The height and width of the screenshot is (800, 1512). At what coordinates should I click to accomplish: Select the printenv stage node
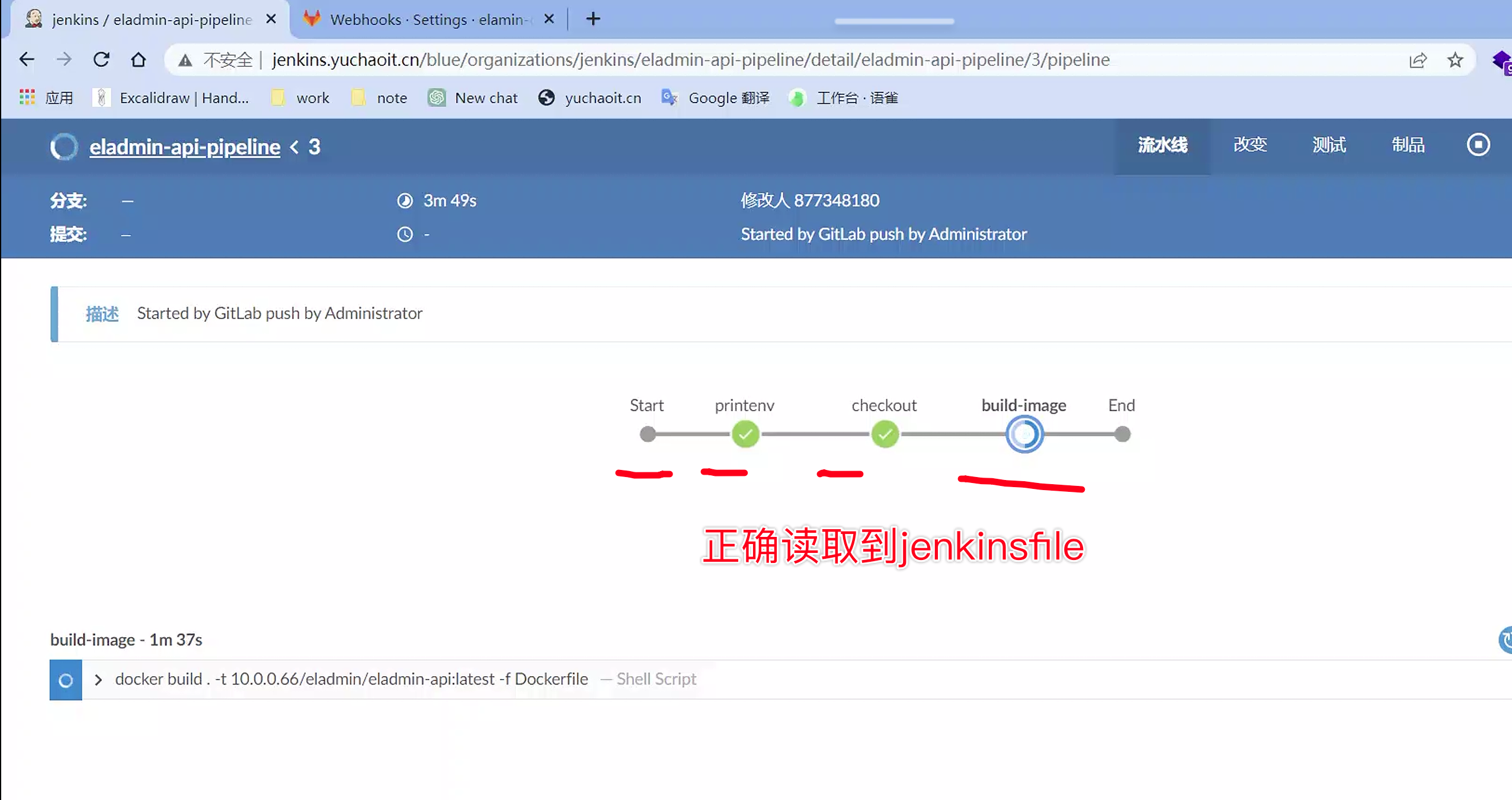(x=745, y=434)
